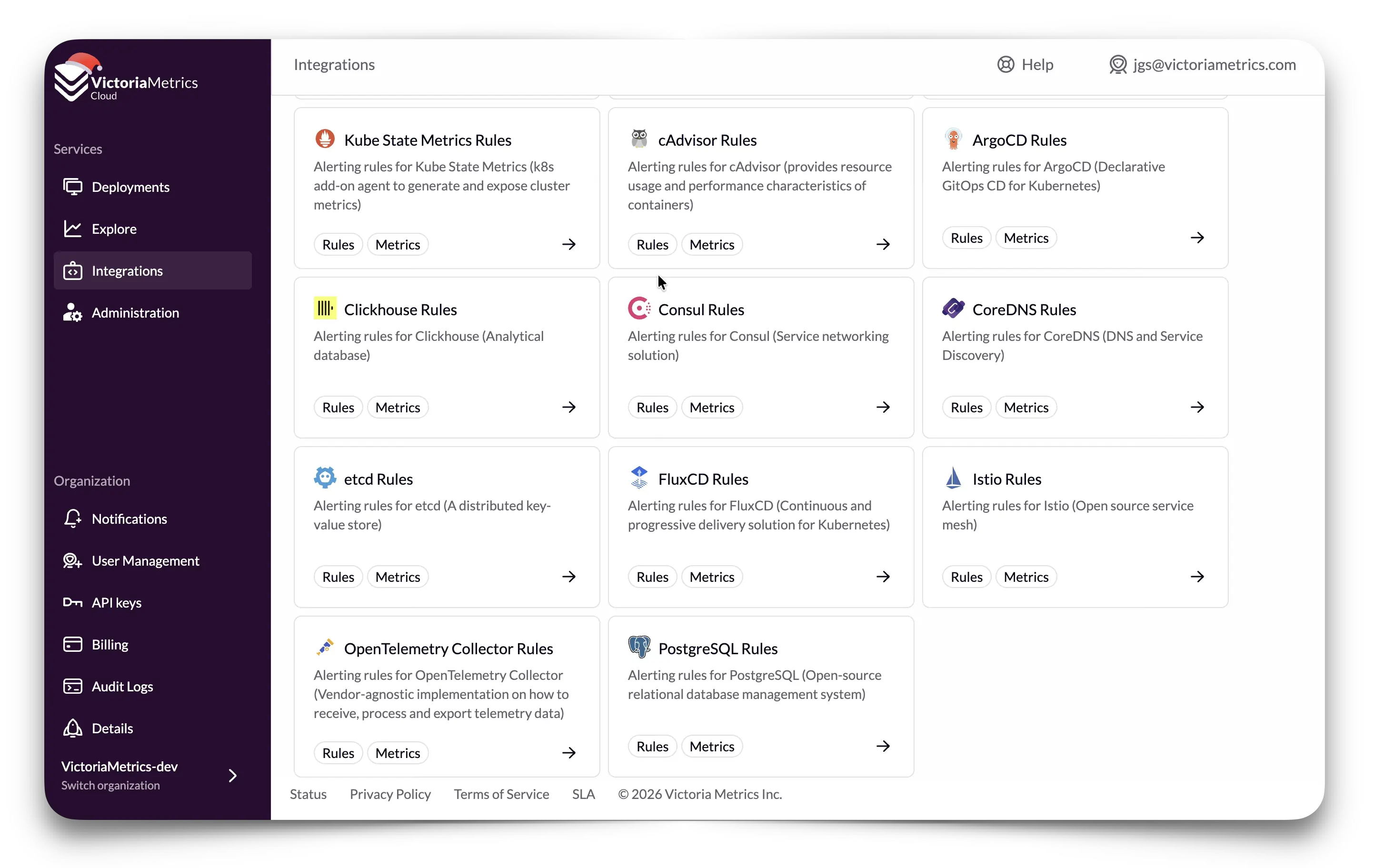1374x868 pixels.
Task: Click the ArgoCD octopus icon
Action: click(x=953, y=139)
